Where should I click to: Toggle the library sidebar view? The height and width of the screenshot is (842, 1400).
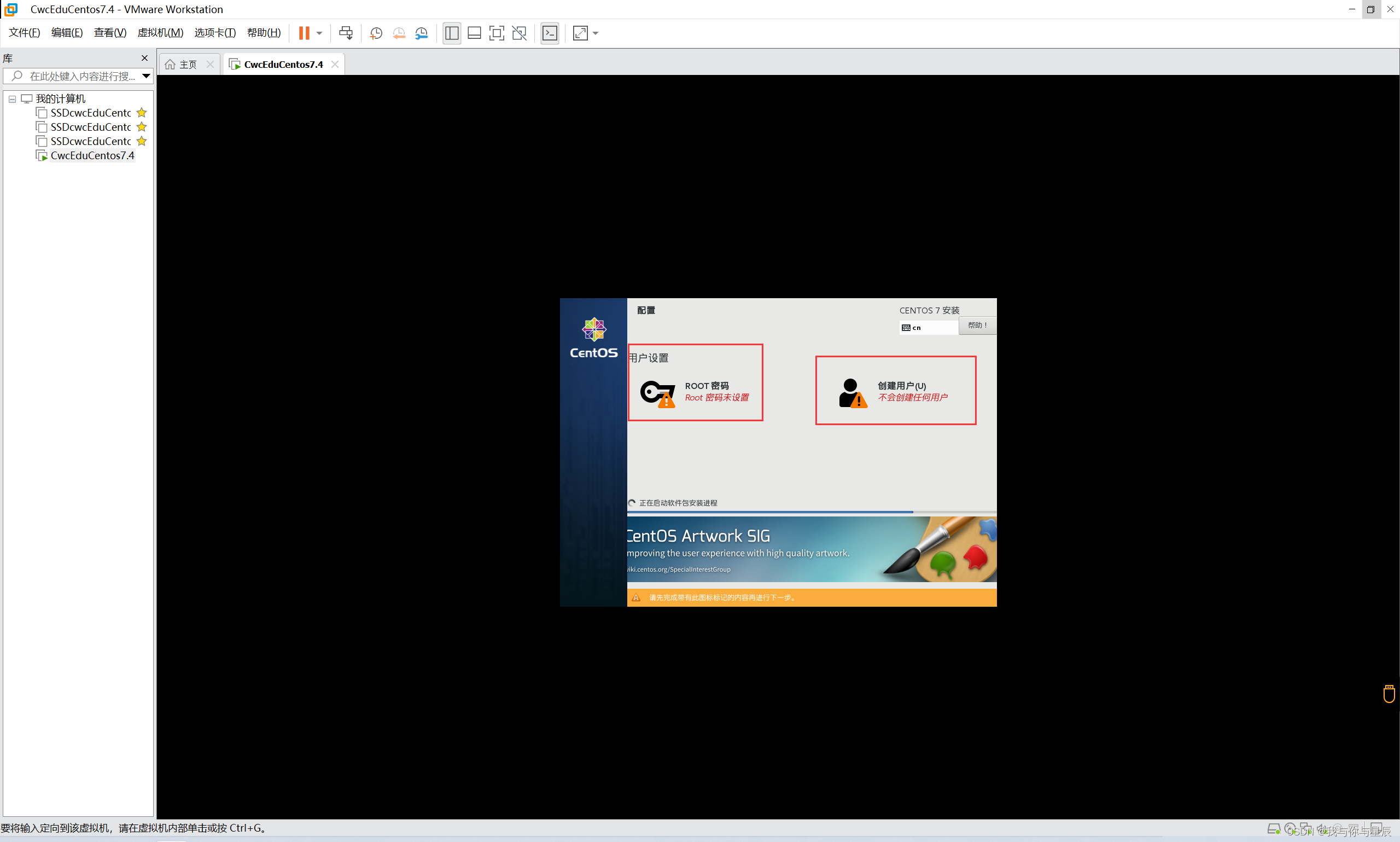point(451,33)
